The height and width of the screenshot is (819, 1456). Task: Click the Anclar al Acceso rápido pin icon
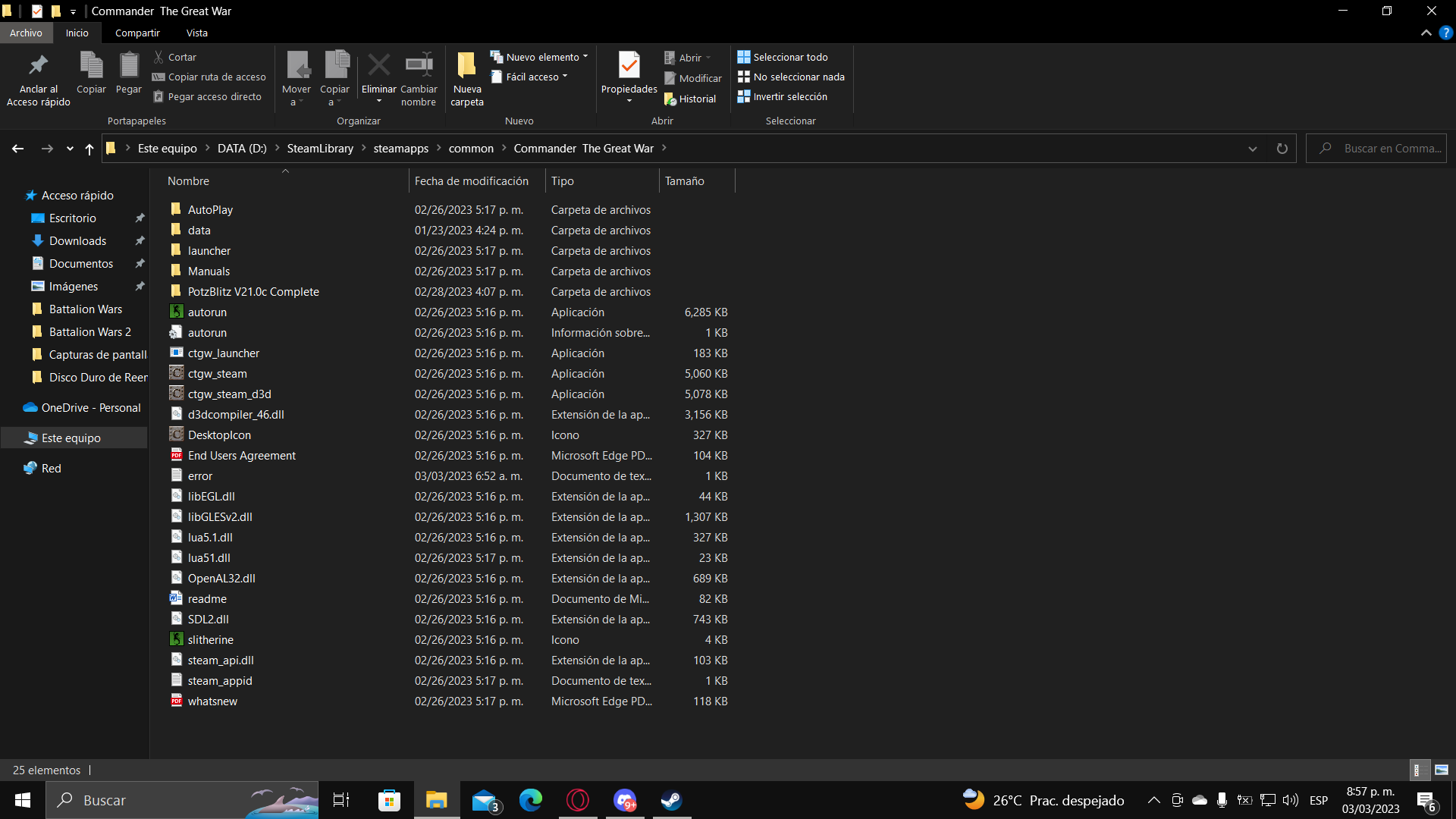tap(38, 66)
